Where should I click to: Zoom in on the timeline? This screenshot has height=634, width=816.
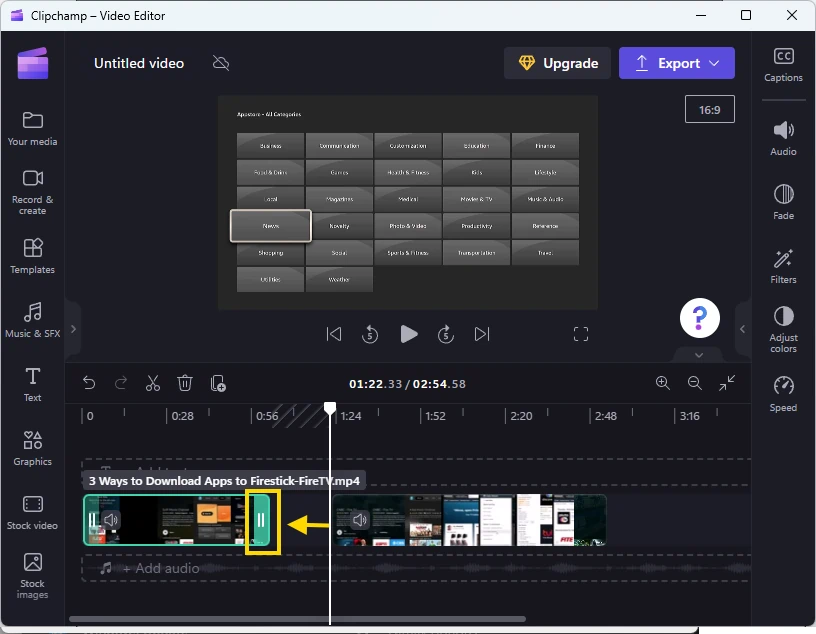click(x=662, y=383)
